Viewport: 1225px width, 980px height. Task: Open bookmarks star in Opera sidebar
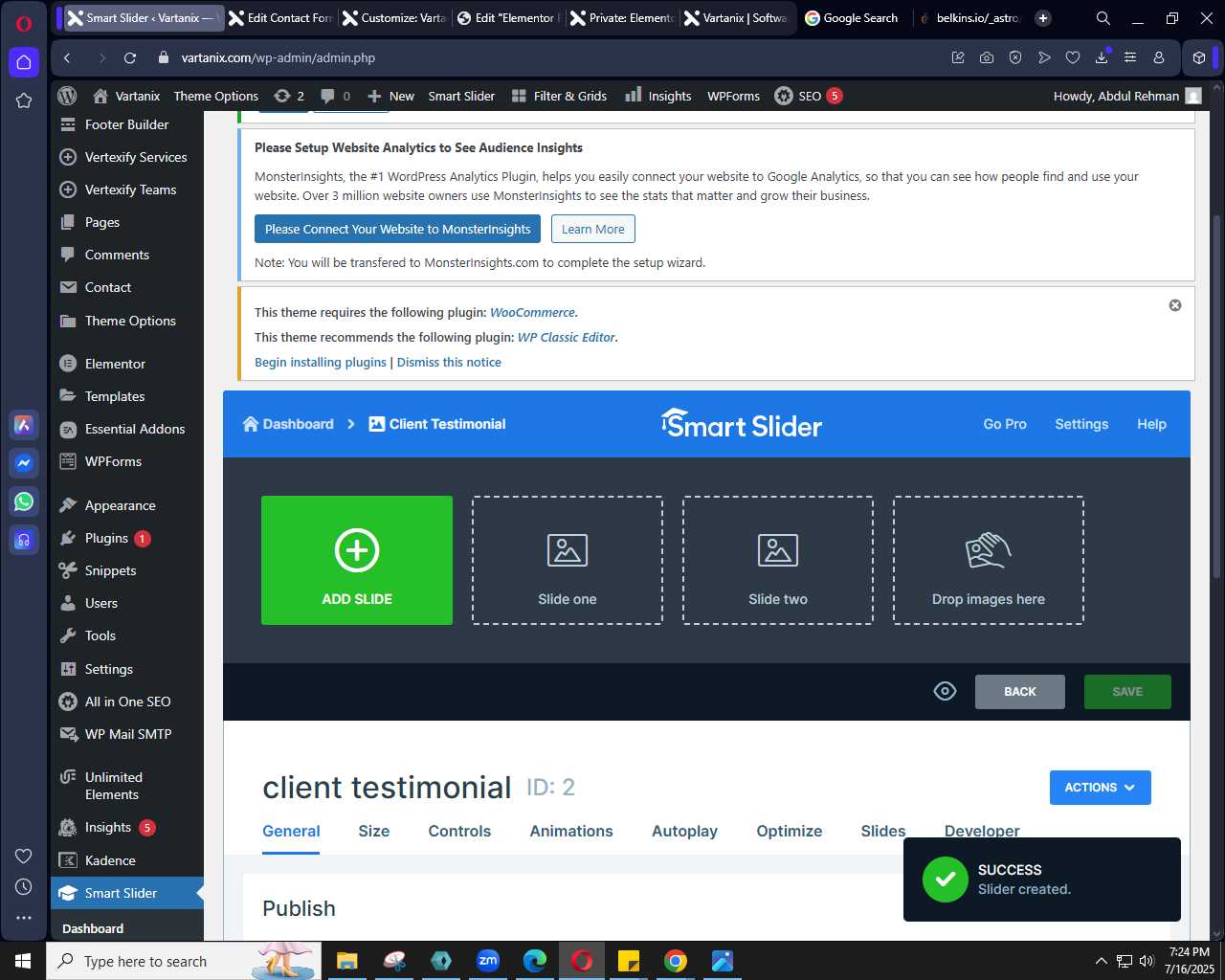pyautogui.click(x=24, y=100)
